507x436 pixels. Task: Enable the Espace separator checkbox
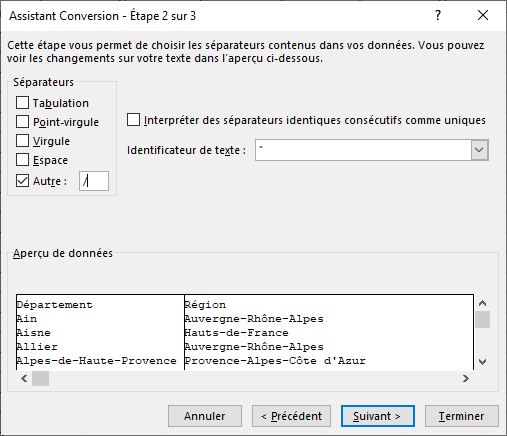(22, 160)
